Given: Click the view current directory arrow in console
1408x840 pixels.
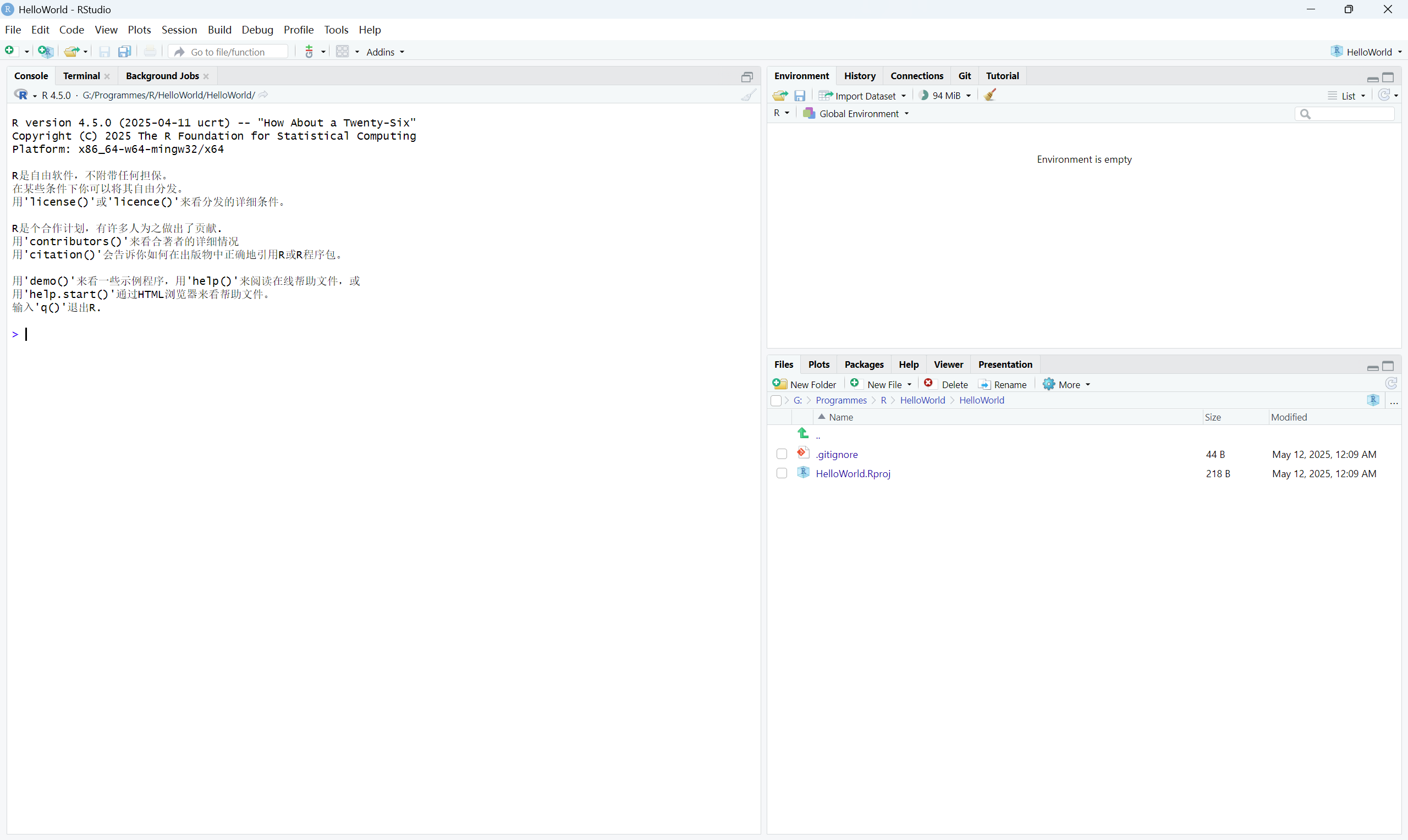Looking at the screenshot, I should click(263, 95).
